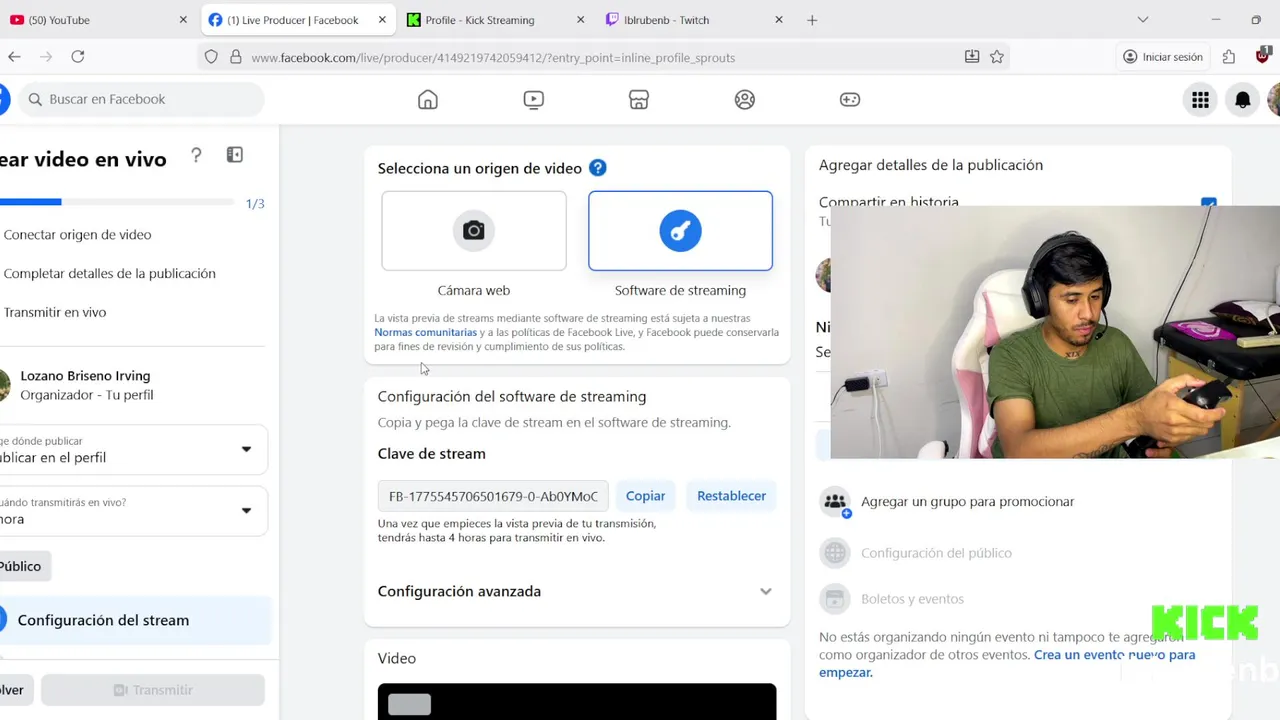
Task: Click Completar detalles de la publicación step
Action: point(109,273)
